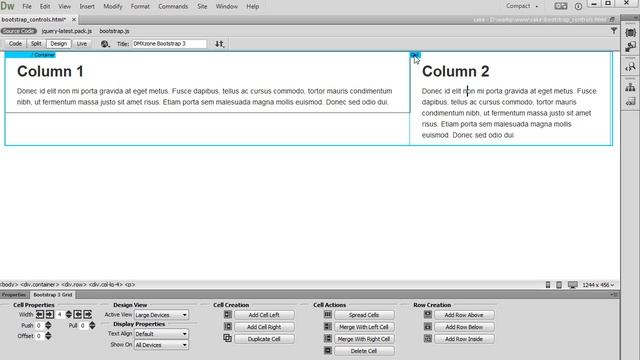
Task: Open the Modify menu
Action: click(x=113, y=7)
